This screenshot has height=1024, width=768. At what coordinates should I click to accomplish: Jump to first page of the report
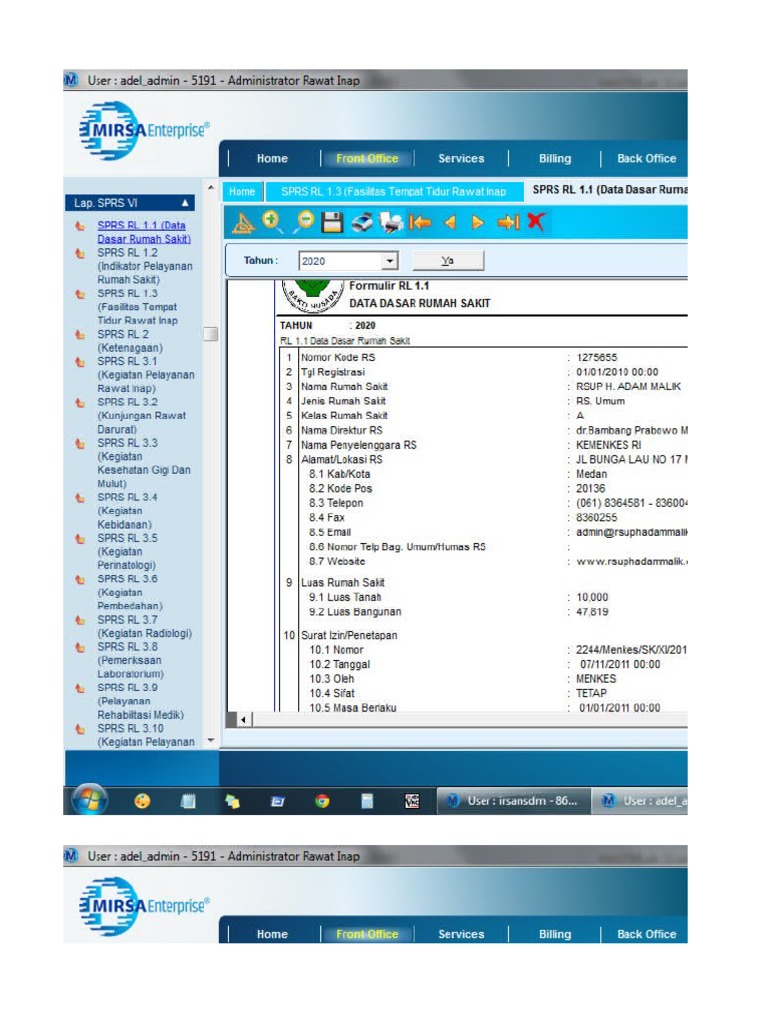pyautogui.click(x=420, y=223)
